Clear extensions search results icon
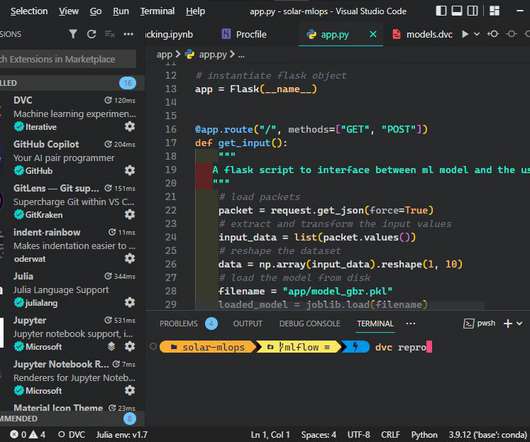 pos(110,34)
